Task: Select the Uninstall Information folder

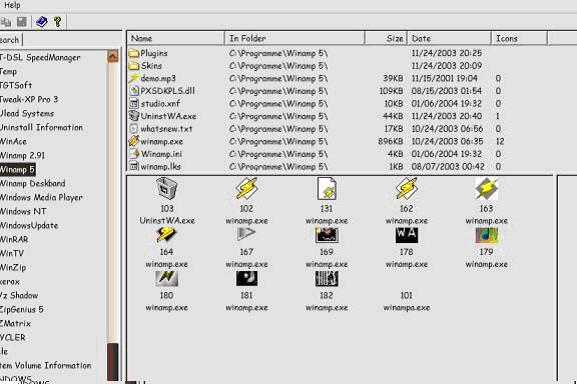Action: (41, 127)
